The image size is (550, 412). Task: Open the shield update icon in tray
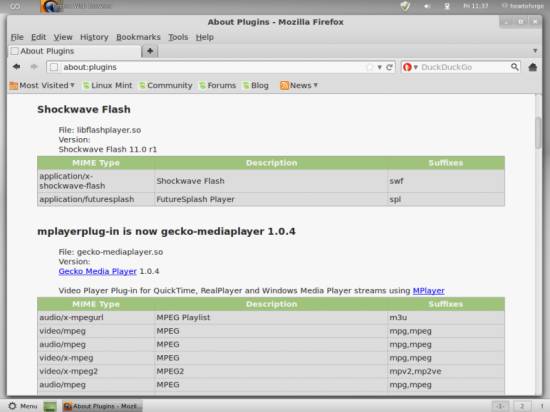(x=405, y=6)
